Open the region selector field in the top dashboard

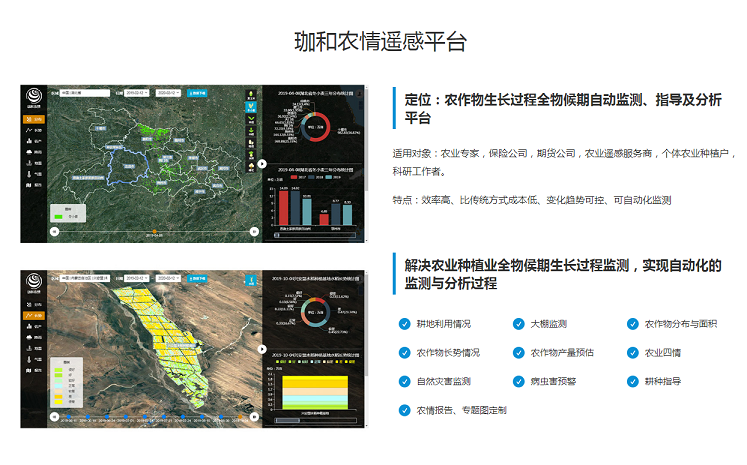[x=85, y=92]
